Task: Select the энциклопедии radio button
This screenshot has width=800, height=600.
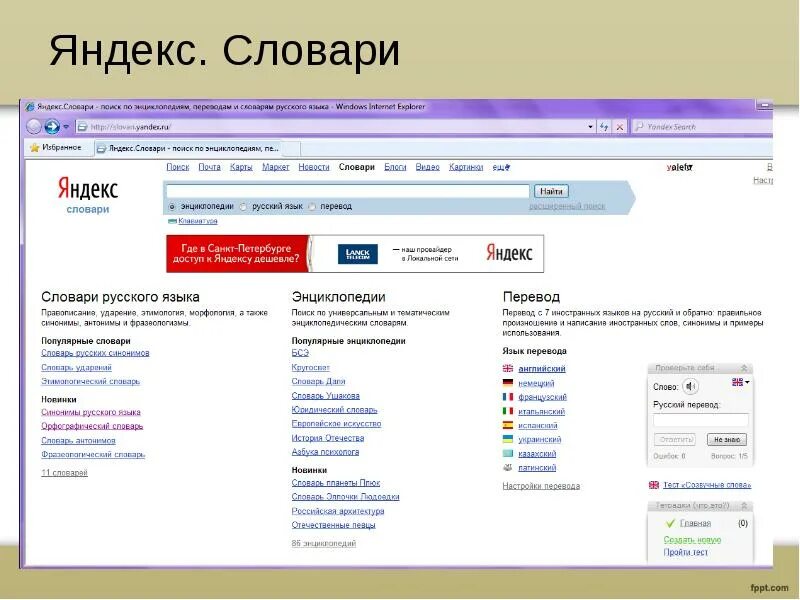Action: coord(172,207)
